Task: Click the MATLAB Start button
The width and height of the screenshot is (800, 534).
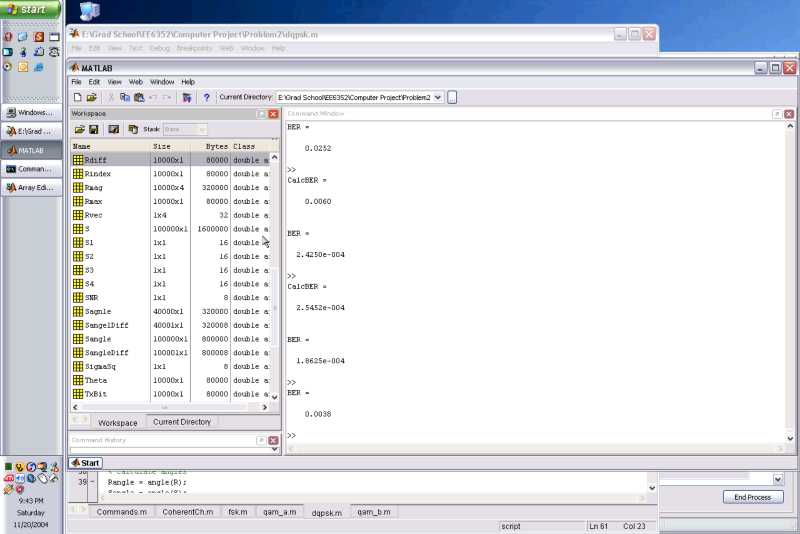Action: 86,463
